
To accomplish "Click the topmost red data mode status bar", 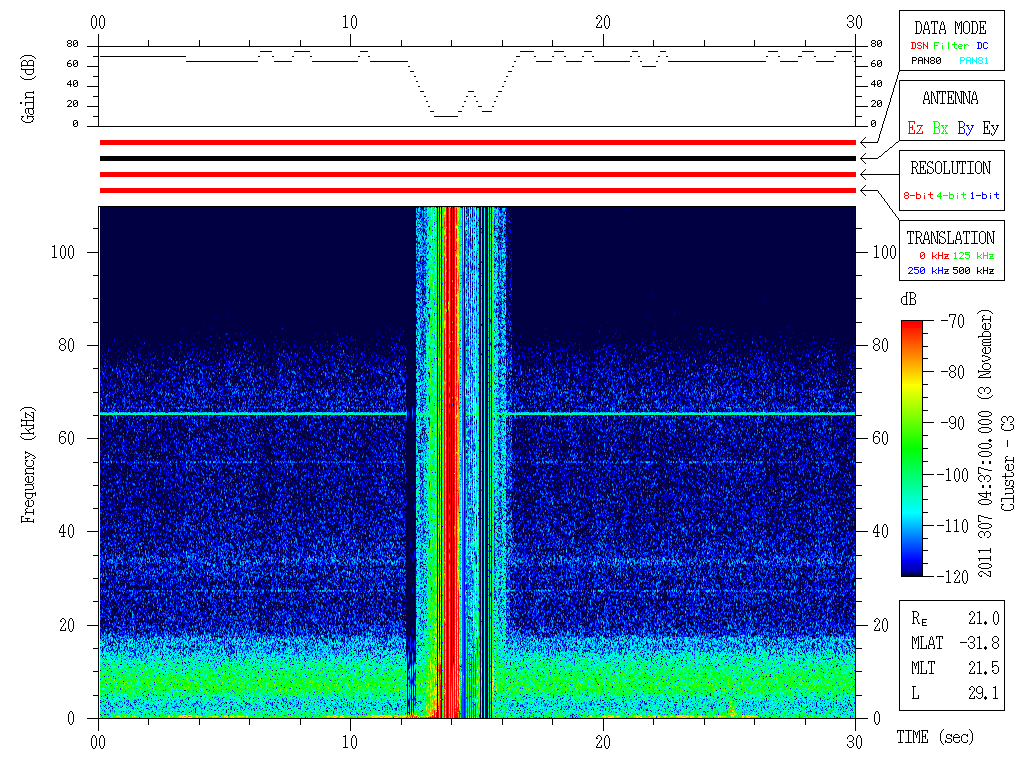I will [x=477, y=142].
